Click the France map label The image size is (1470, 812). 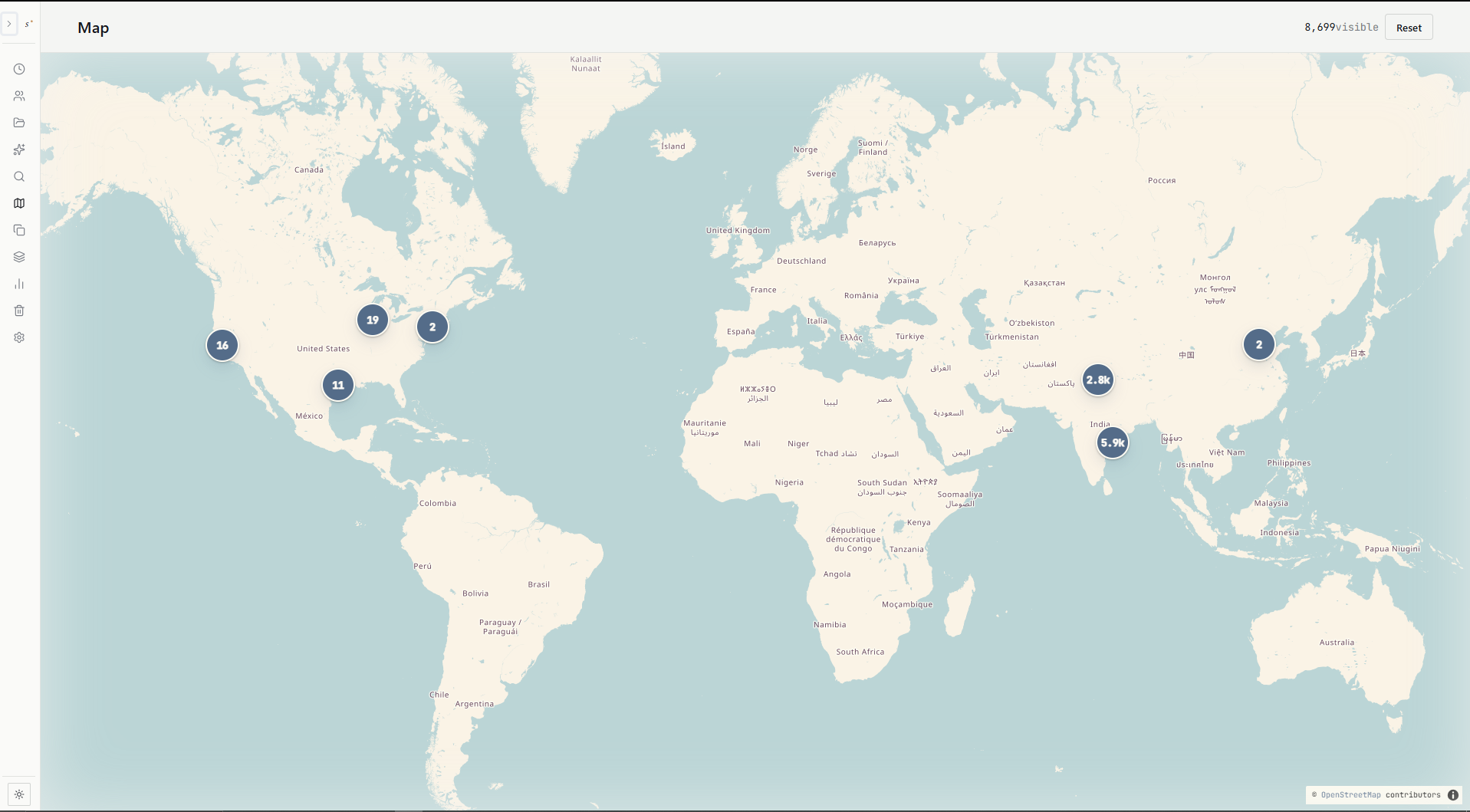[764, 290]
